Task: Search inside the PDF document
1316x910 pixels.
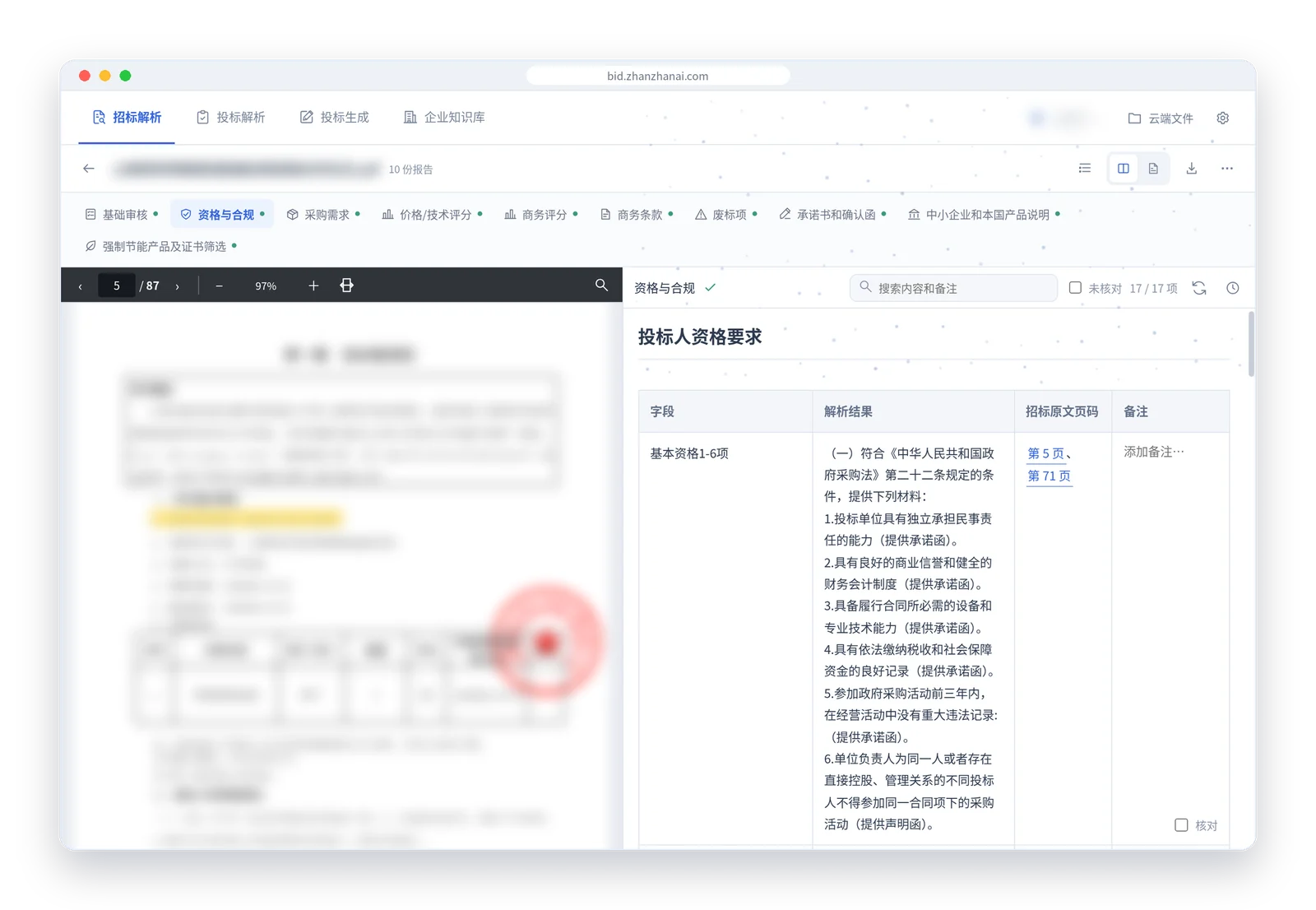Action: pos(601,285)
